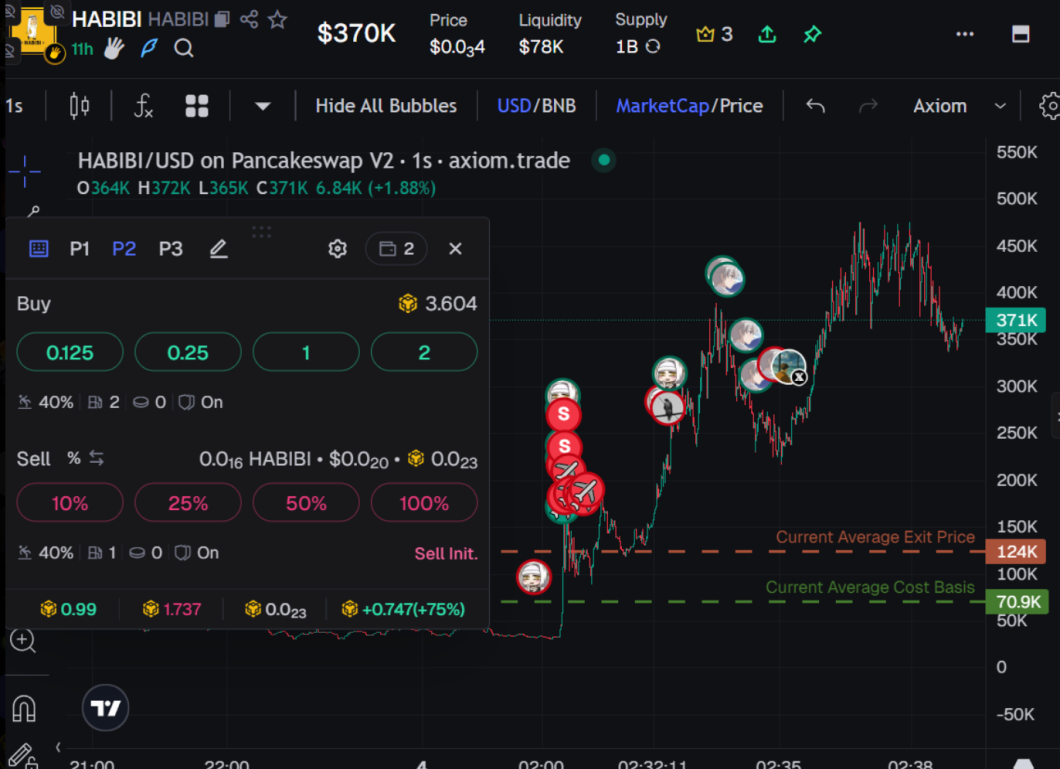Open the three-dot more options menu
The width and height of the screenshot is (1060, 769).
pos(965,34)
